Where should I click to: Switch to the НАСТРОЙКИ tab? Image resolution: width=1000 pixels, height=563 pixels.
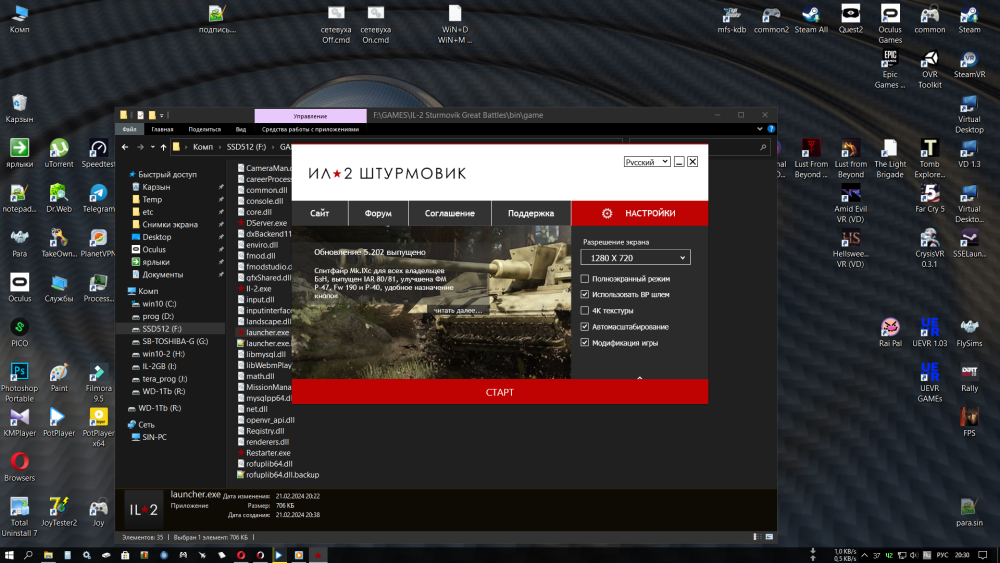640,213
